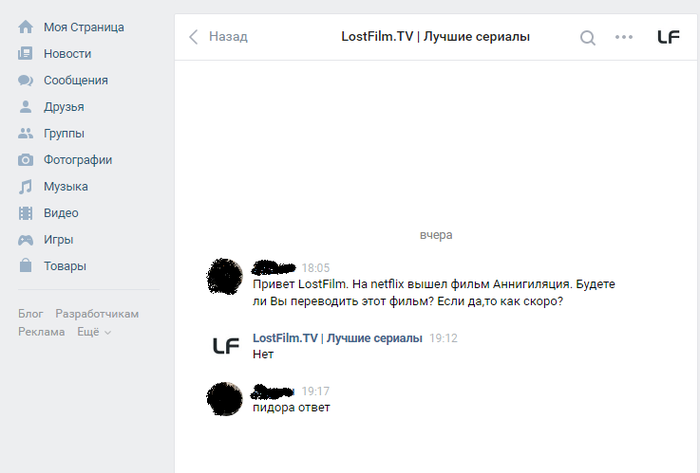Open the Сообщения chat bubble icon

point(25,80)
